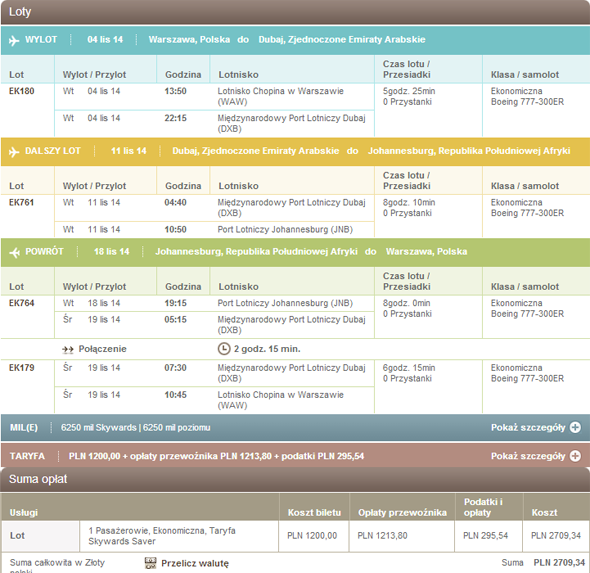This screenshot has height=573, width=590.
Task: Click the Loty panel title bar
Action: tap(295, 12)
